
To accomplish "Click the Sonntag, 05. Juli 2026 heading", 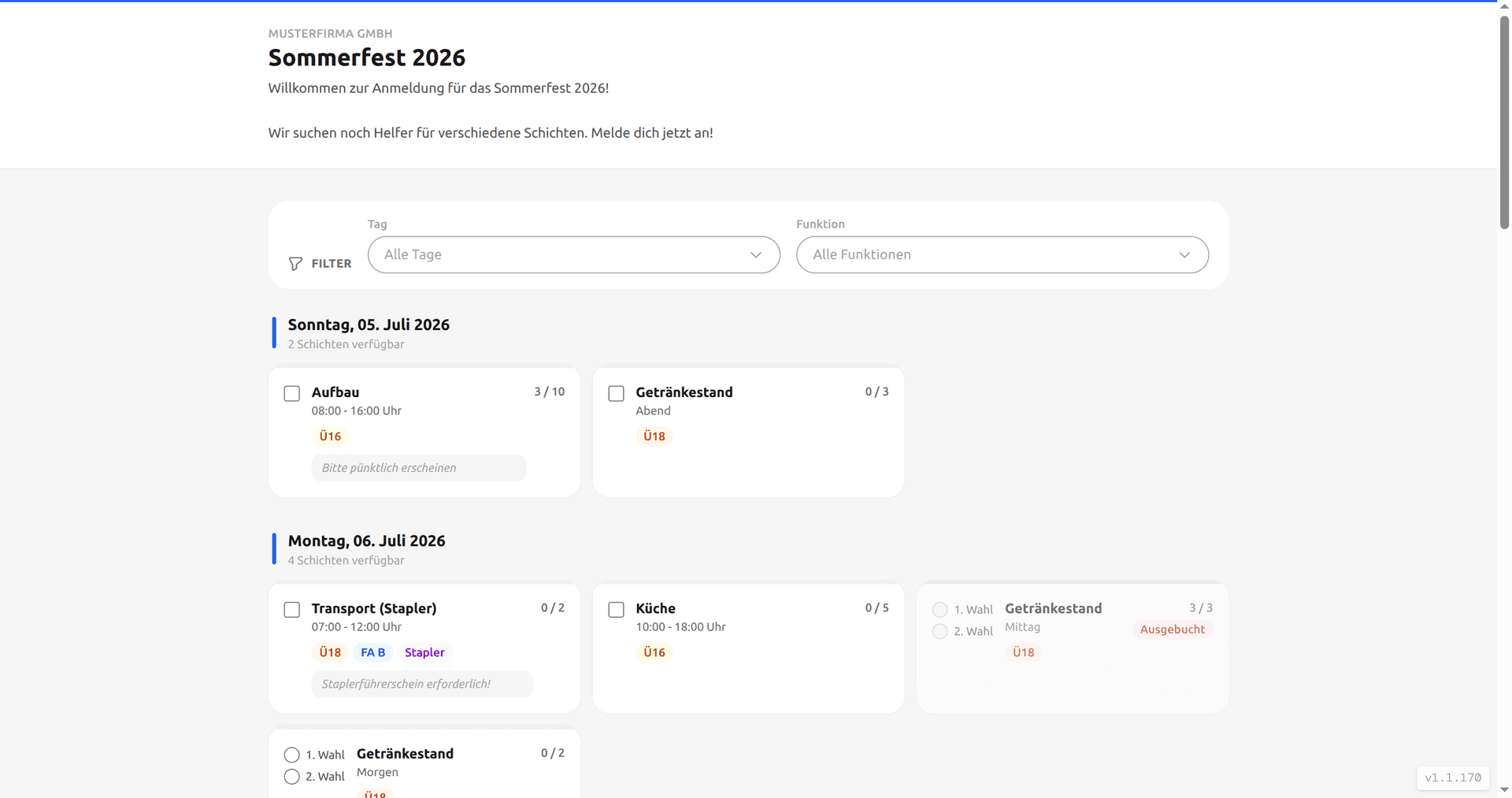I will pos(369,325).
